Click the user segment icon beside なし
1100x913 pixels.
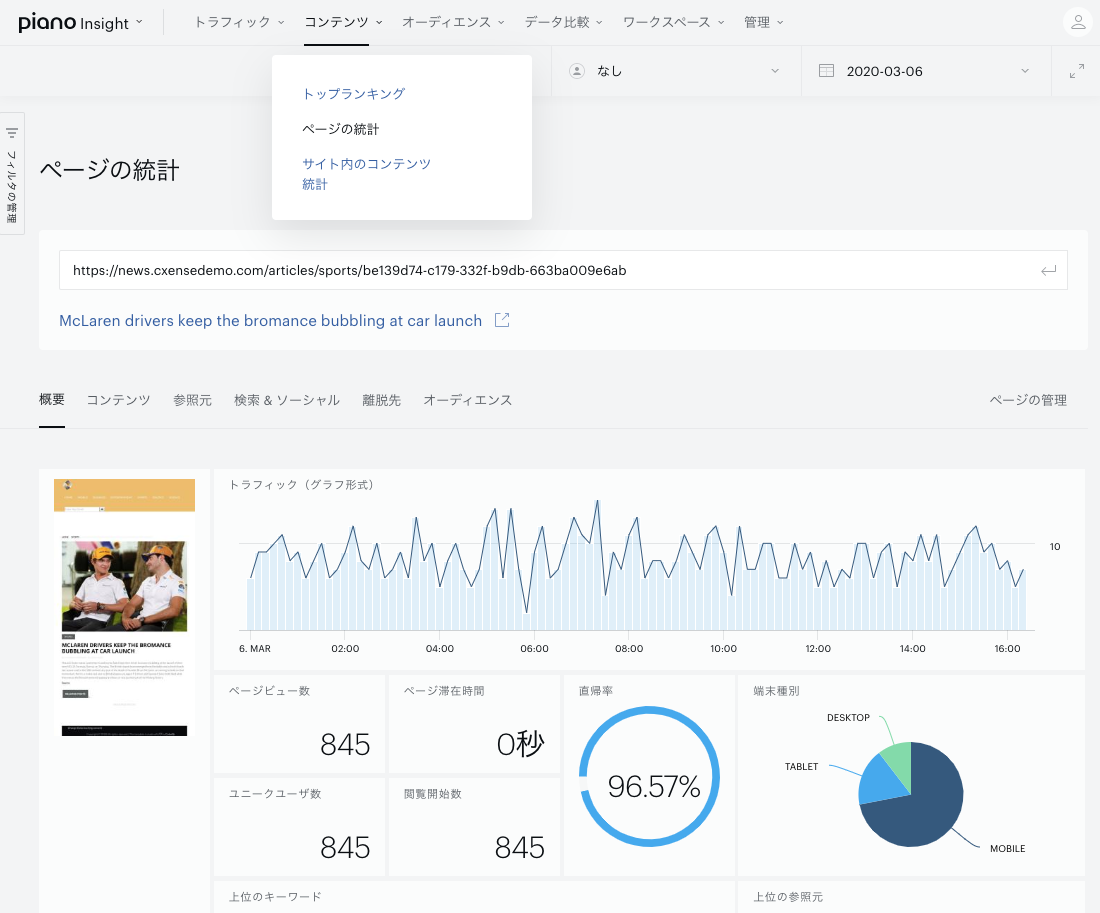(577, 71)
